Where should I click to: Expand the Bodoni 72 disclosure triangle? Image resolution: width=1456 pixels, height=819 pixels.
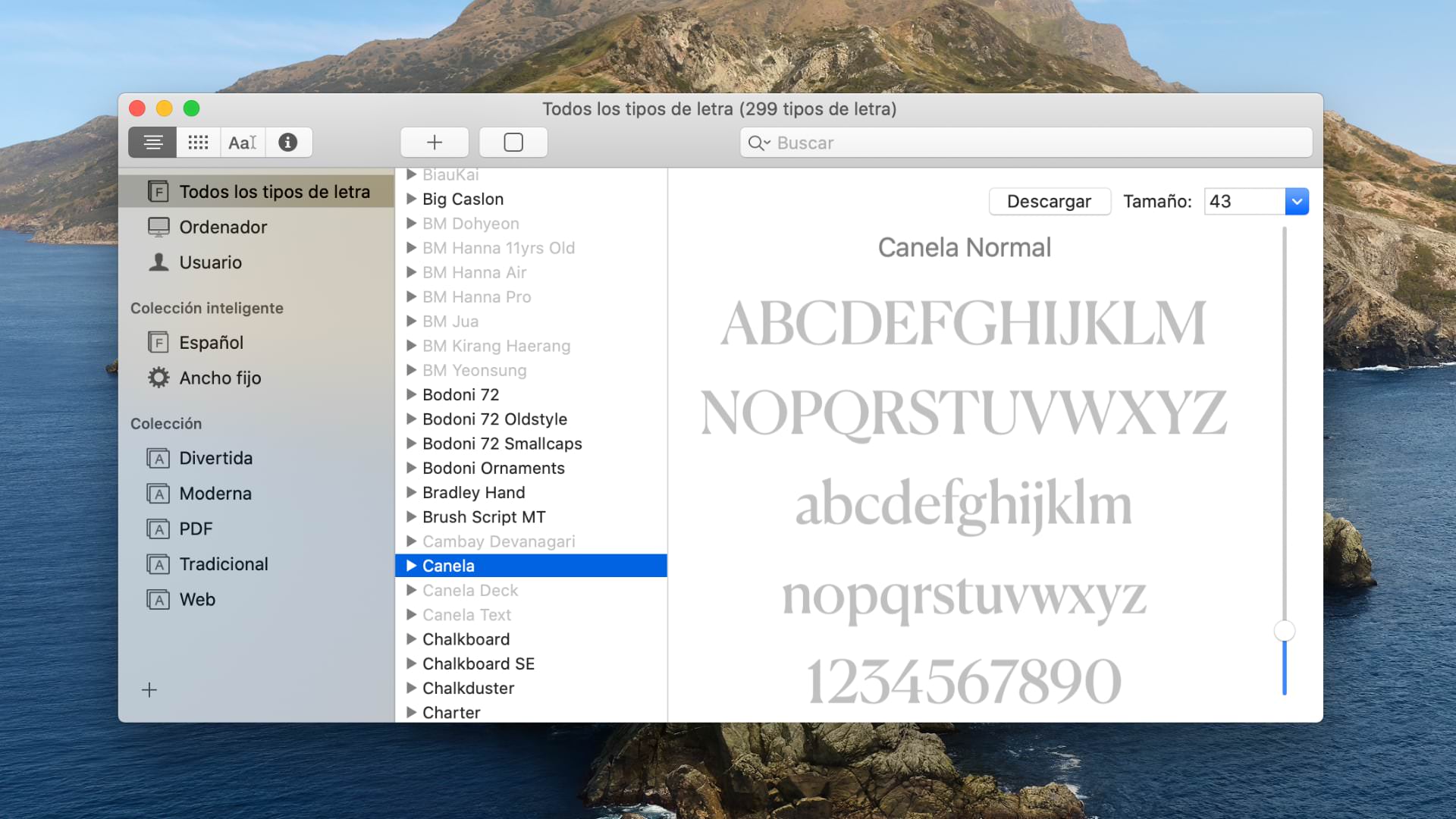click(x=411, y=394)
